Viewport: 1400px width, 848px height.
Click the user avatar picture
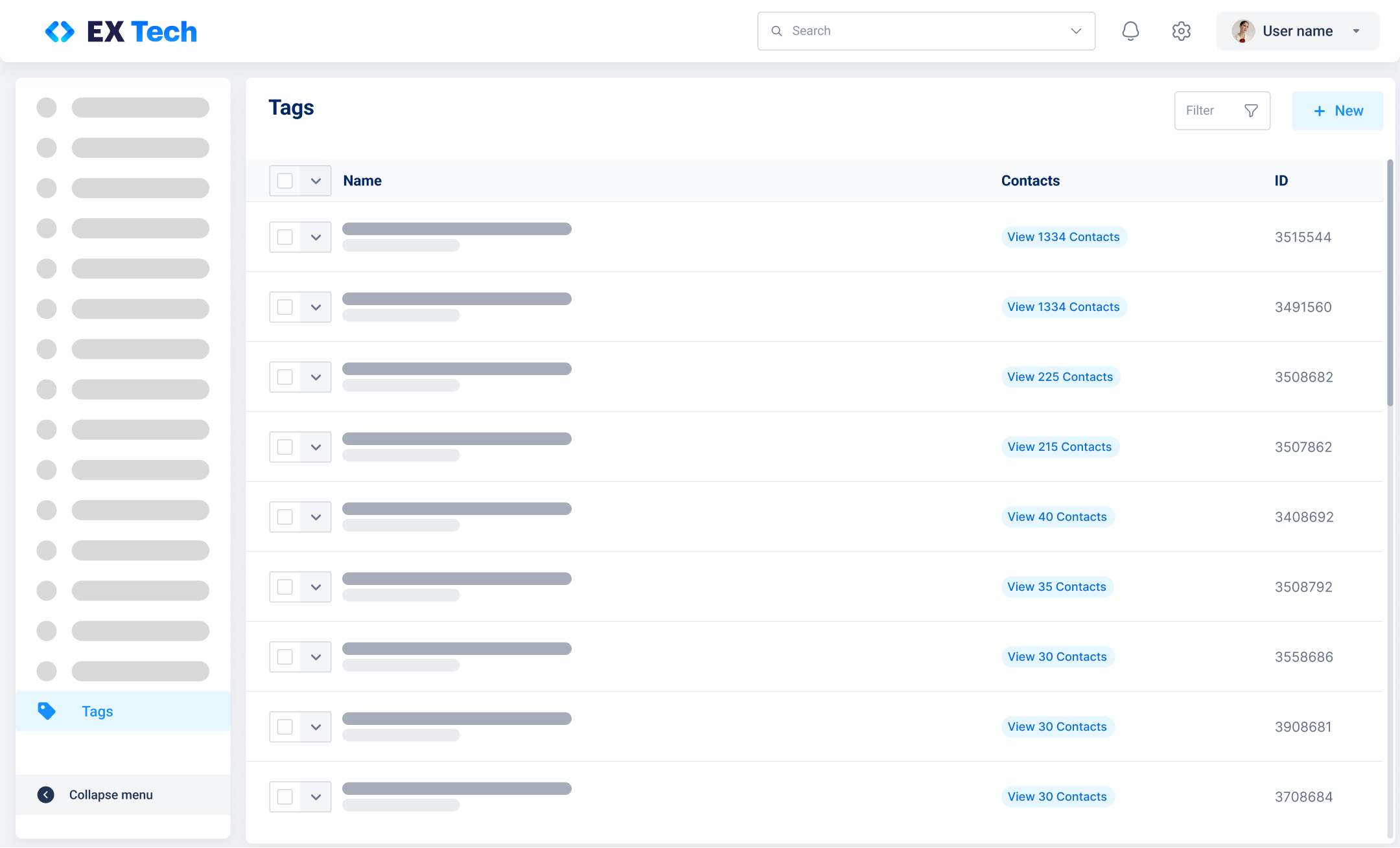click(x=1243, y=31)
